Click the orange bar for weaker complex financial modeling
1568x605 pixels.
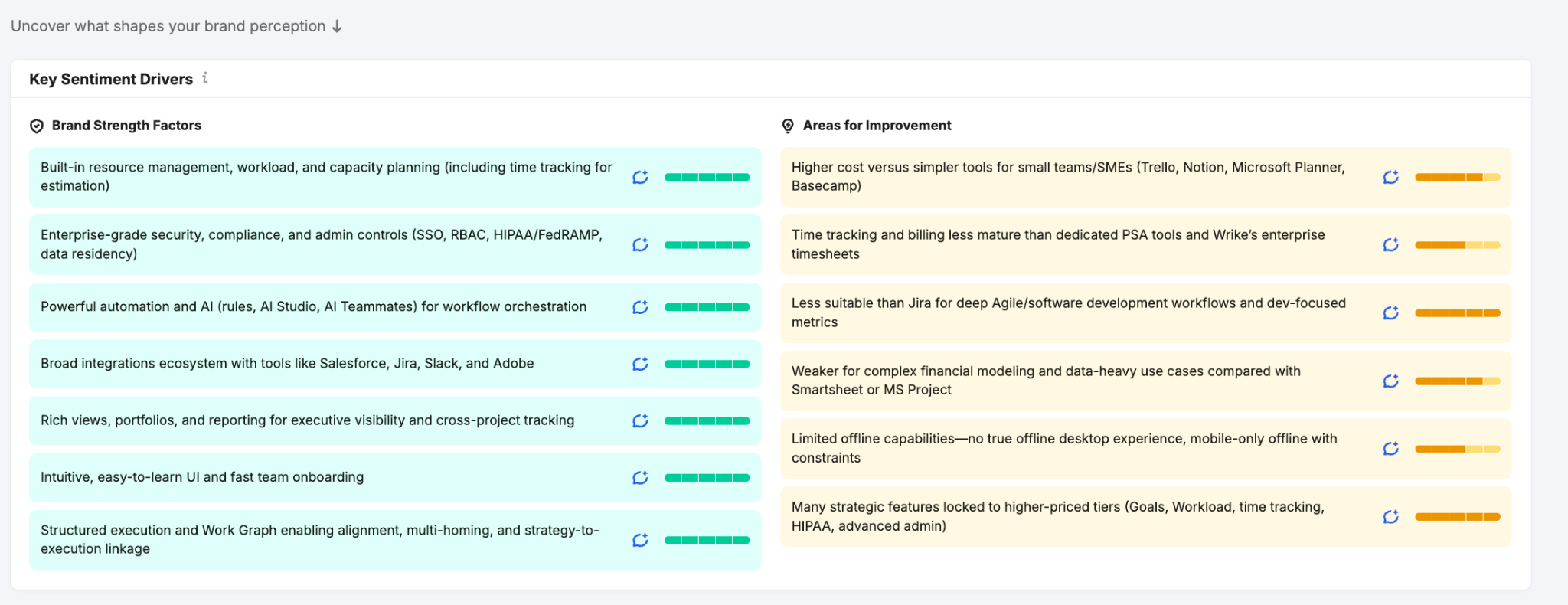[x=1458, y=381]
